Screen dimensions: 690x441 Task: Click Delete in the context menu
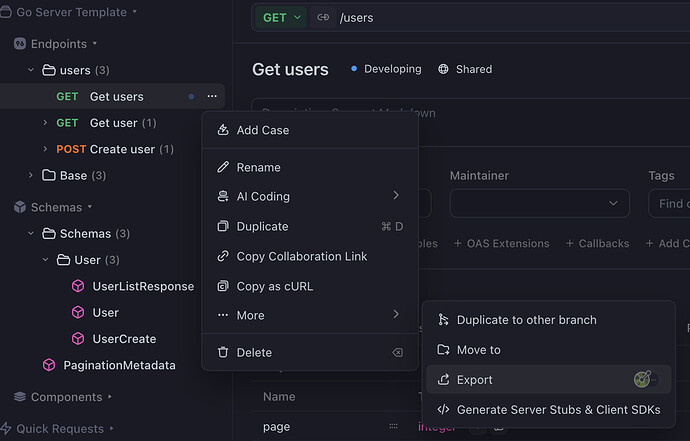254,352
